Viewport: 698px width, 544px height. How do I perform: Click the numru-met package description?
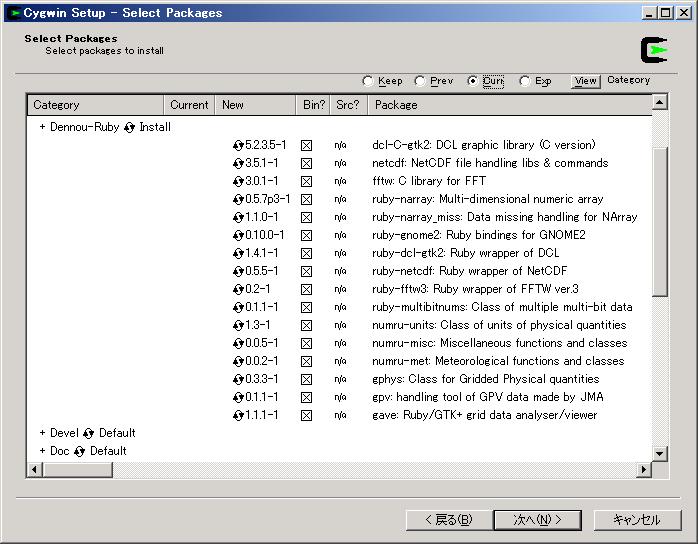pos(498,361)
